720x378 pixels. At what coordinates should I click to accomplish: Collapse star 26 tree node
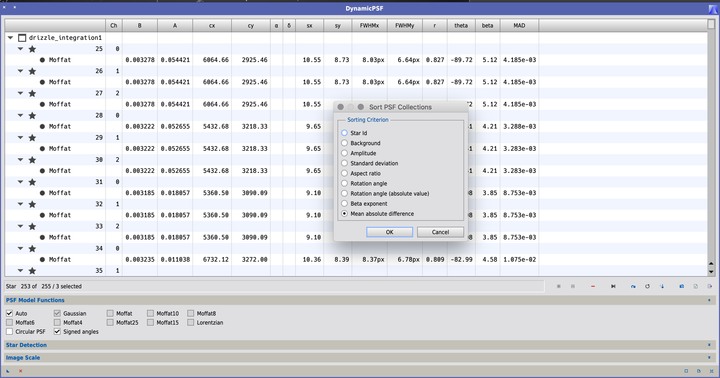20,71
